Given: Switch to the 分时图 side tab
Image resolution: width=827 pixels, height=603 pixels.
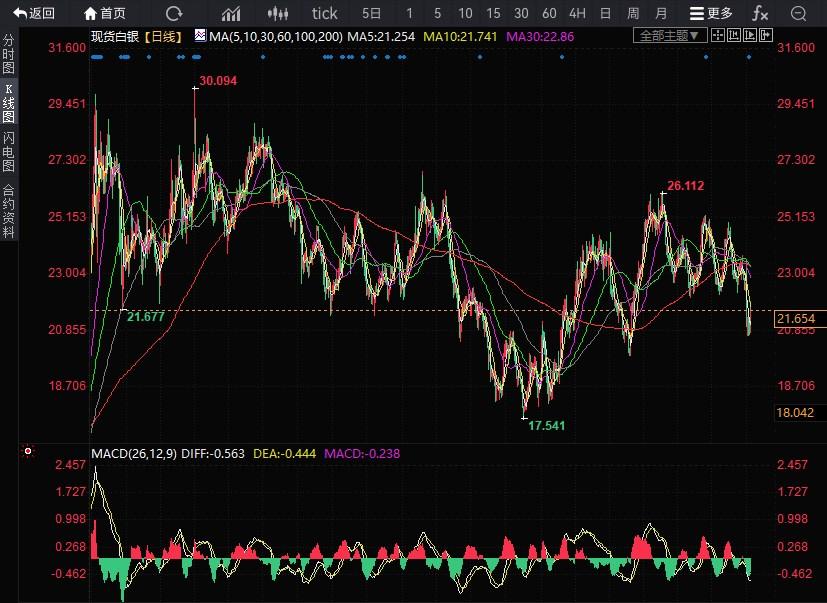Looking at the screenshot, I should tap(9, 56).
